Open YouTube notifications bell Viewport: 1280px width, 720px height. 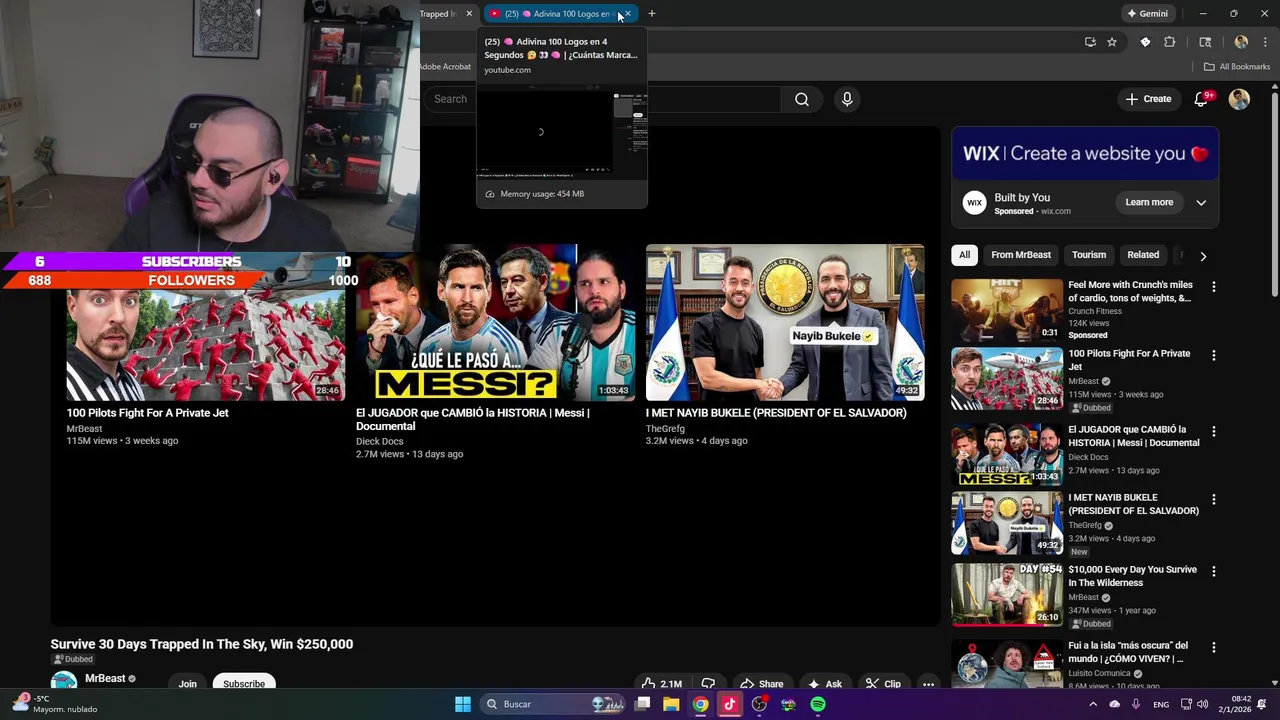(x=1202, y=99)
